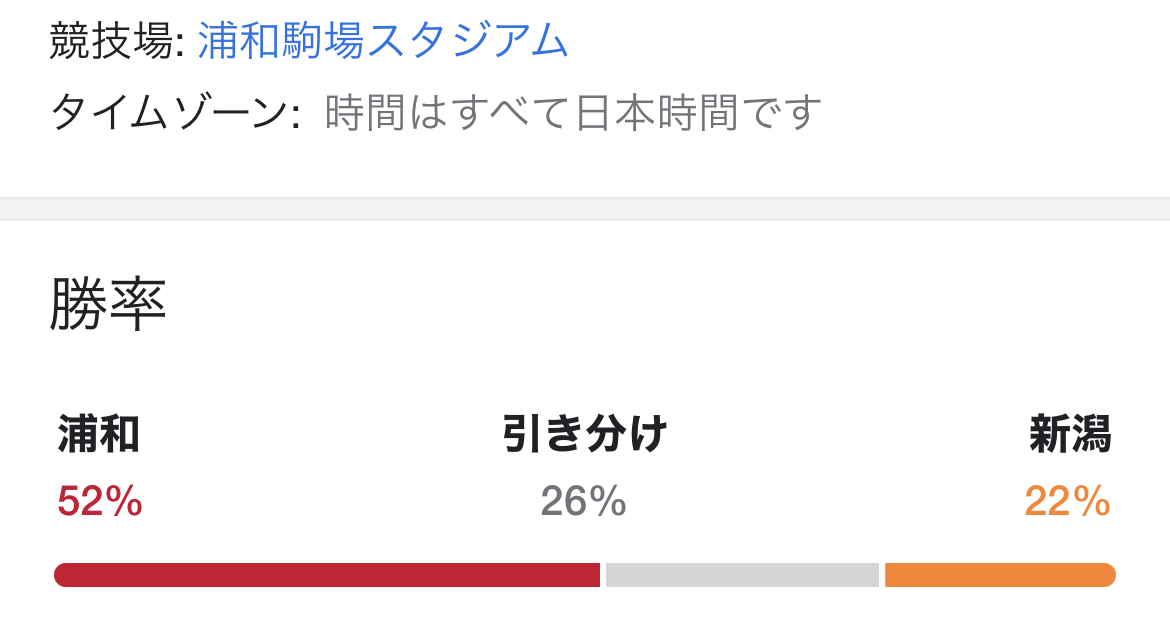This screenshot has width=1170, height=641.
Task: Click Urawa's 52% win probability
Action: click(100, 501)
